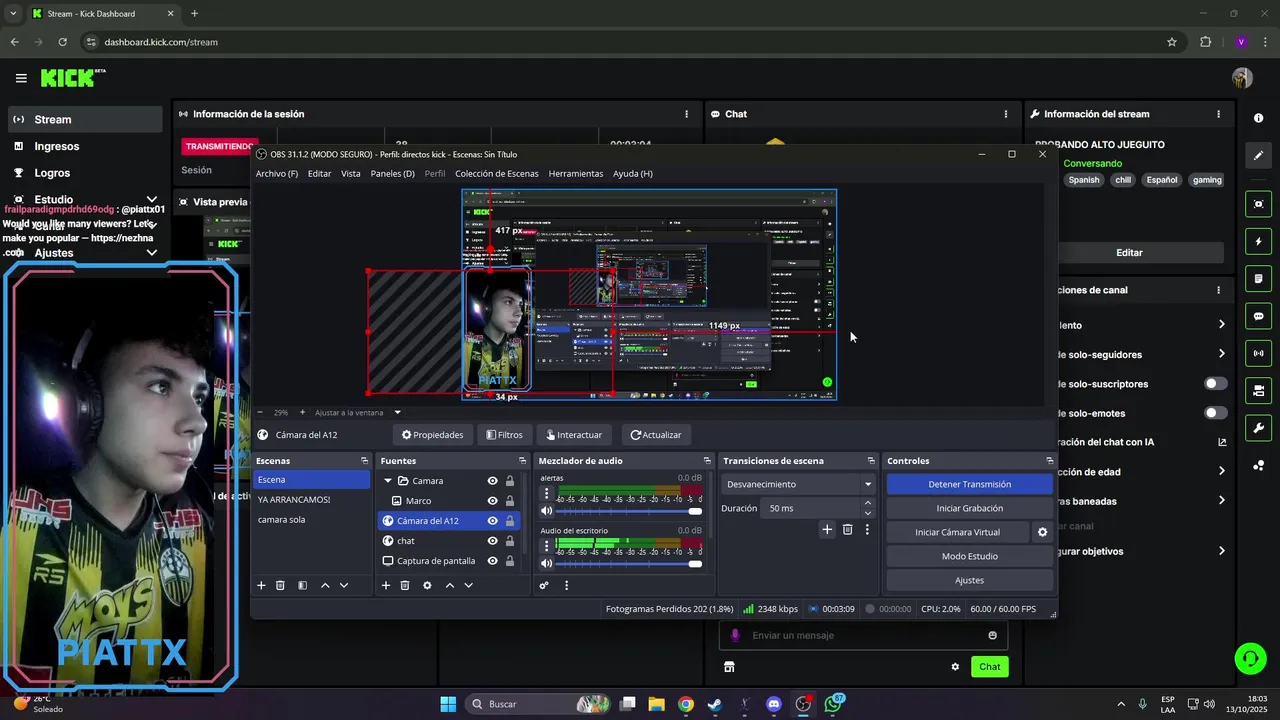Open audio mixer footer three-dot menu
The width and height of the screenshot is (1280, 720).
566,585
